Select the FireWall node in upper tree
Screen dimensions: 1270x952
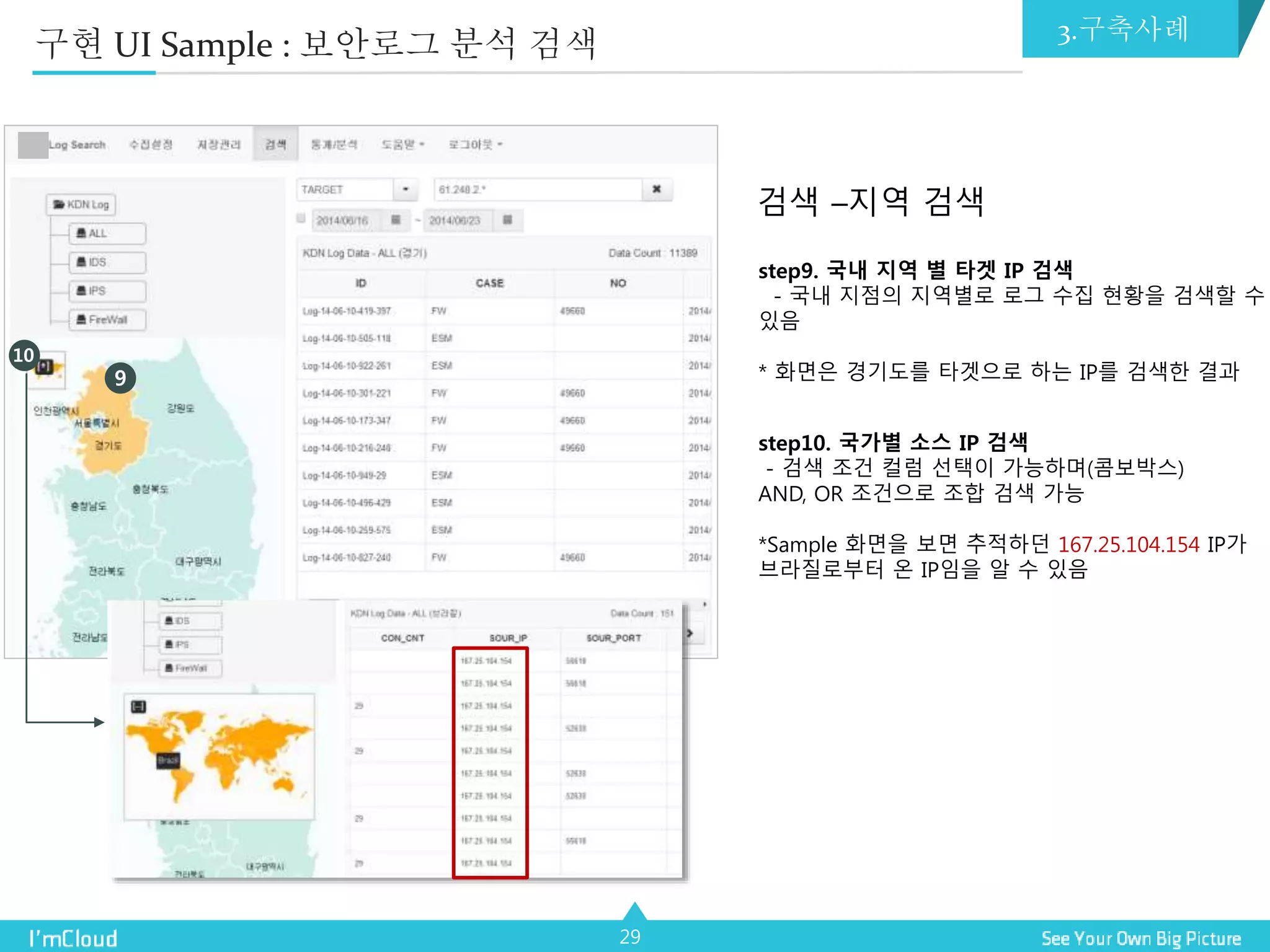(107, 320)
